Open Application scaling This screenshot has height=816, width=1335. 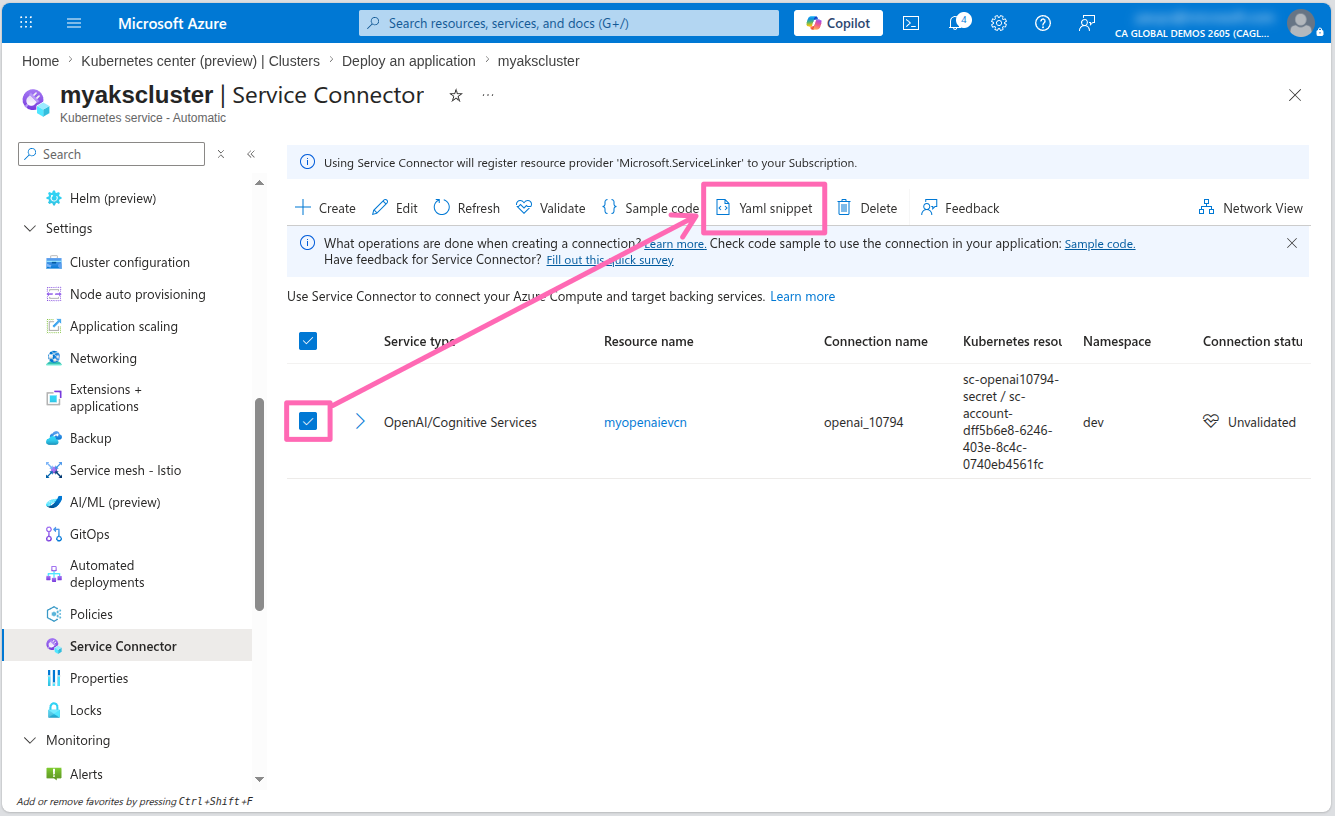124,326
